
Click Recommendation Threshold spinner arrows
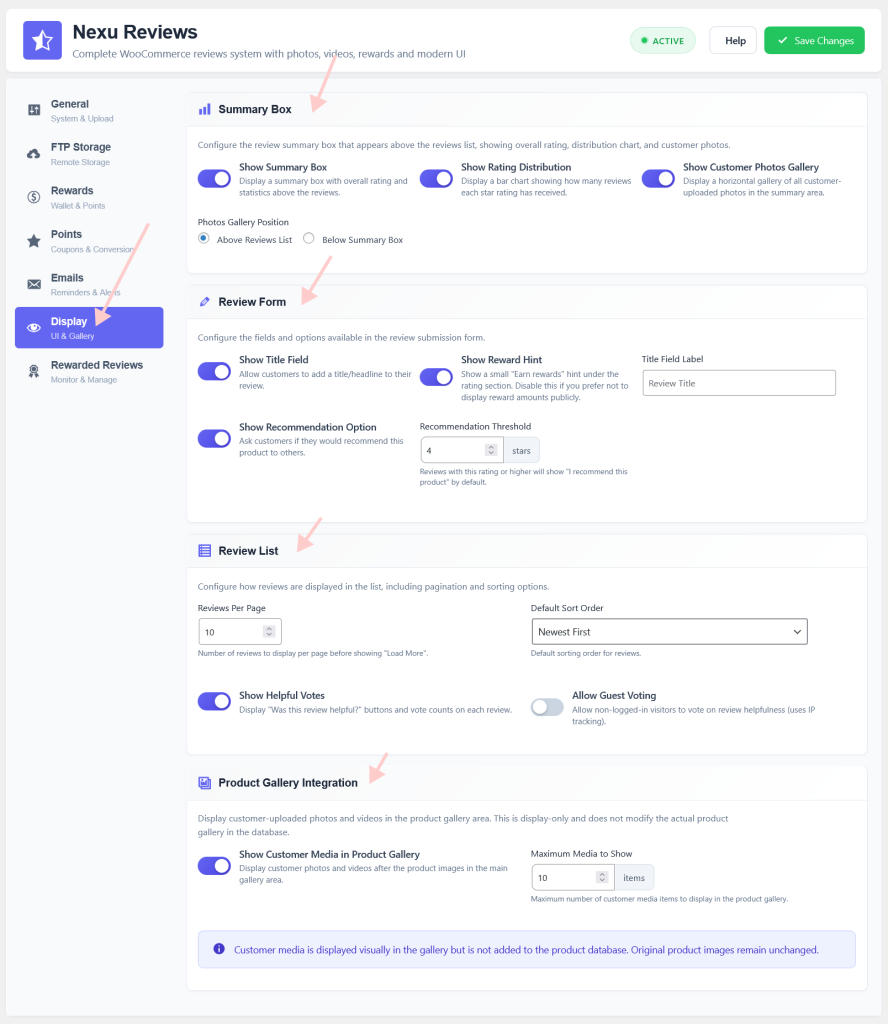click(x=491, y=450)
